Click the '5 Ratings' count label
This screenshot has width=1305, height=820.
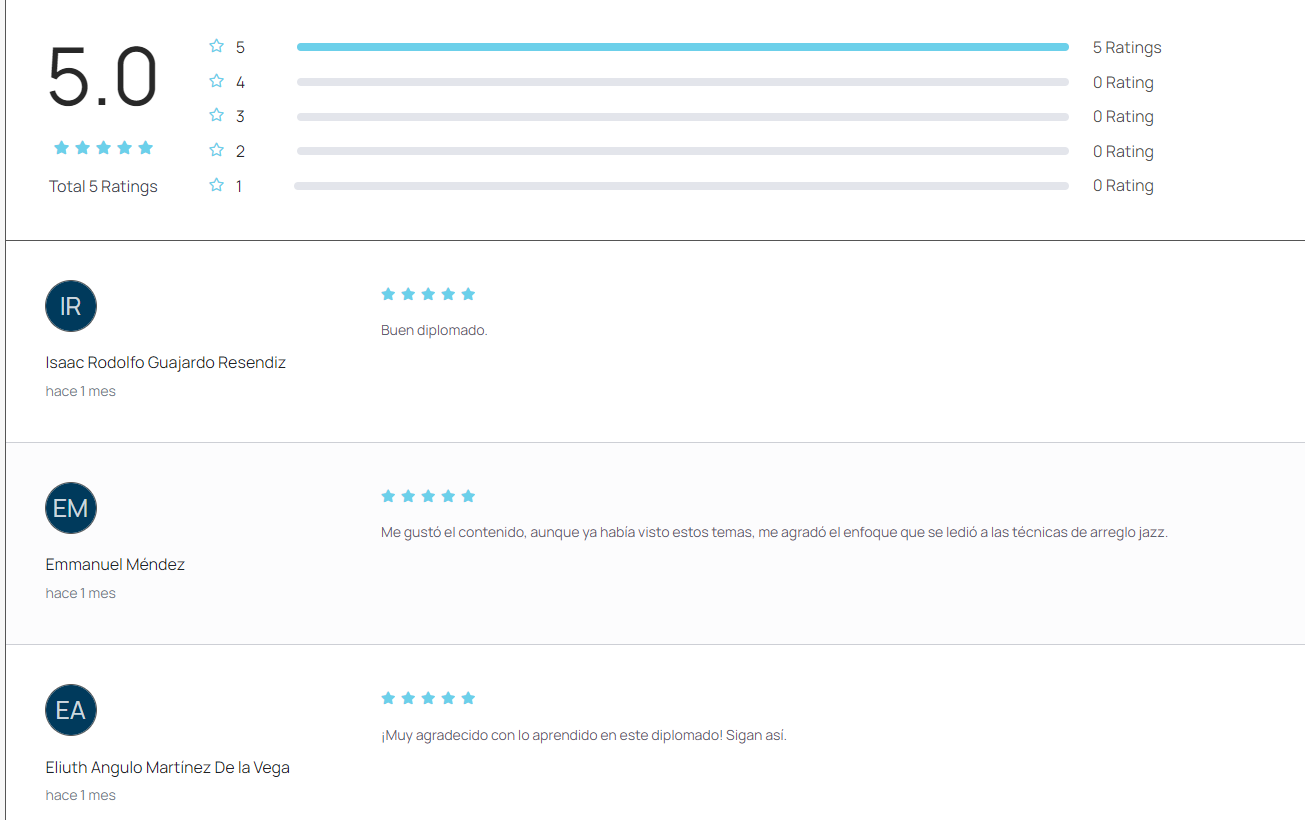click(1127, 47)
